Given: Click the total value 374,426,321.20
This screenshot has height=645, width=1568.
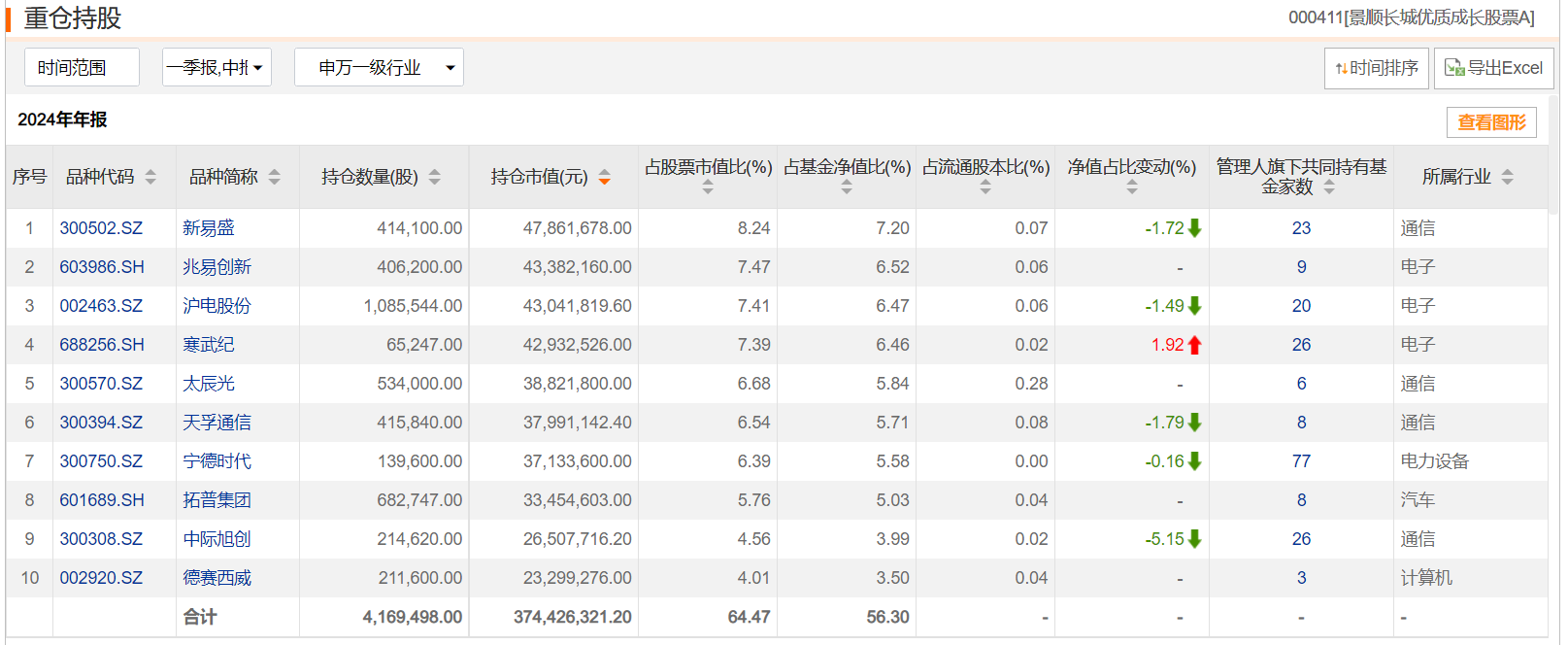Looking at the screenshot, I should [573, 617].
